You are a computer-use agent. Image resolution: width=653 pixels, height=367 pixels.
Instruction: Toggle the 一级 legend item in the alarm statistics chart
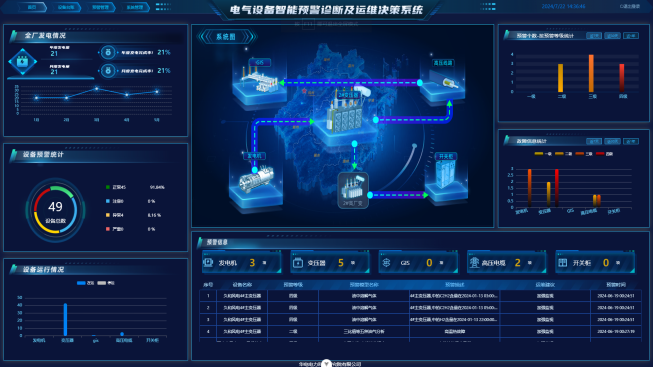pos(543,154)
